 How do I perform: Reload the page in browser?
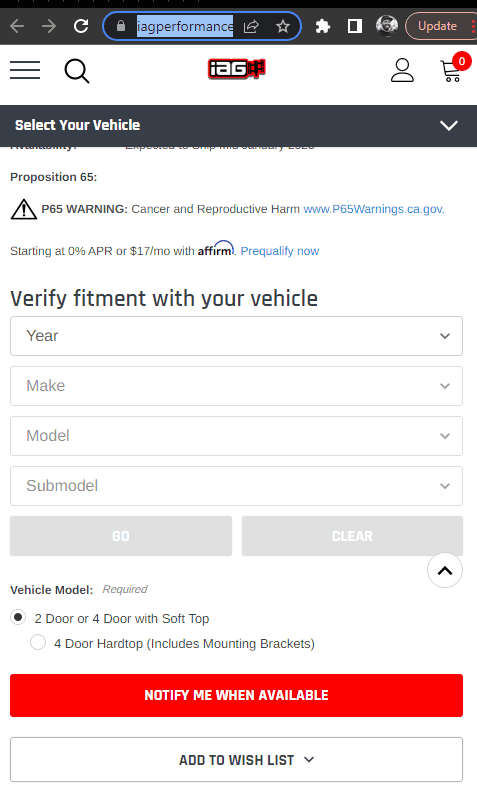point(81,26)
